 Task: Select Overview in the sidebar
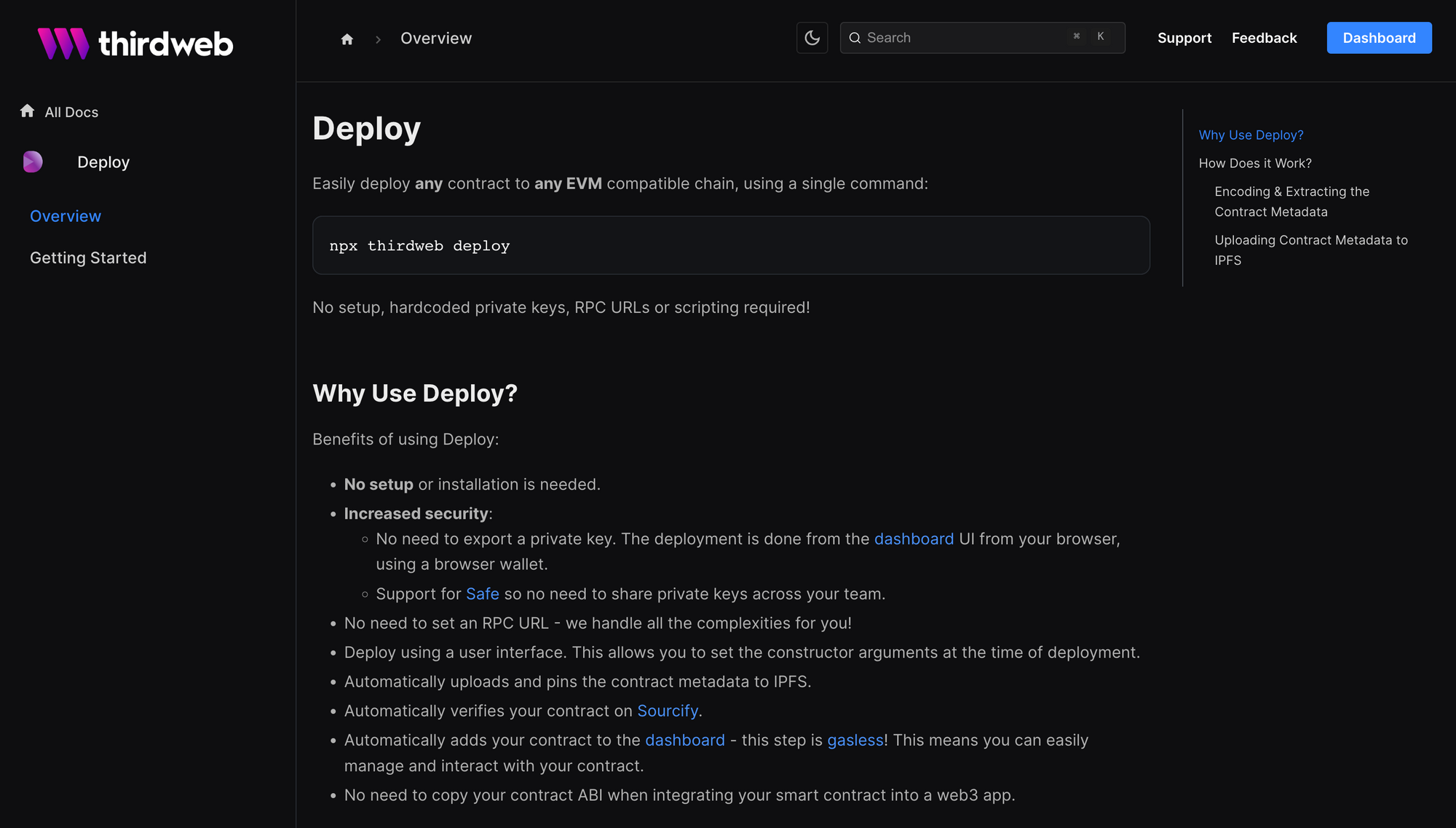tap(66, 216)
